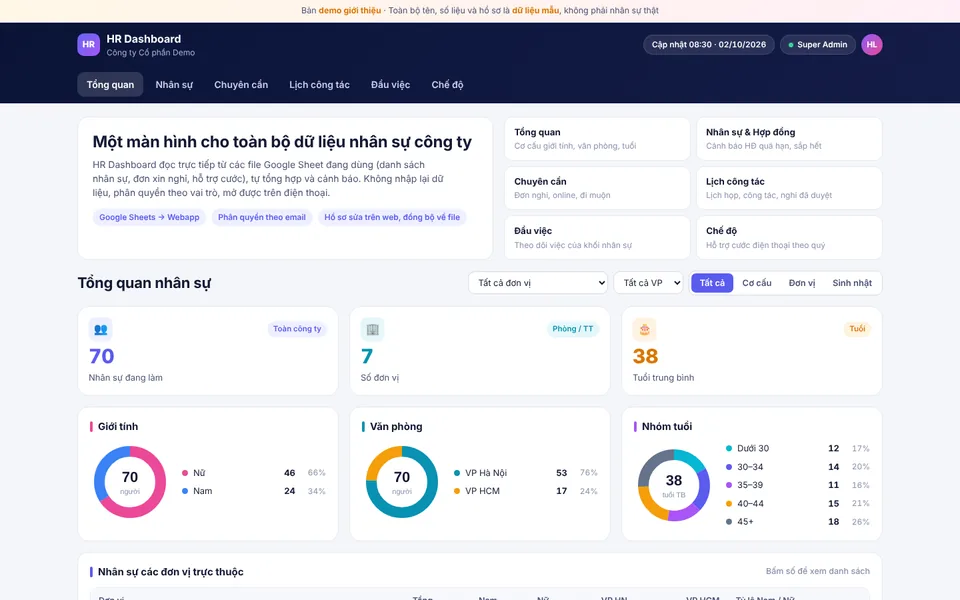
Task: Click the people icon on employee card
Action: [100, 329]
